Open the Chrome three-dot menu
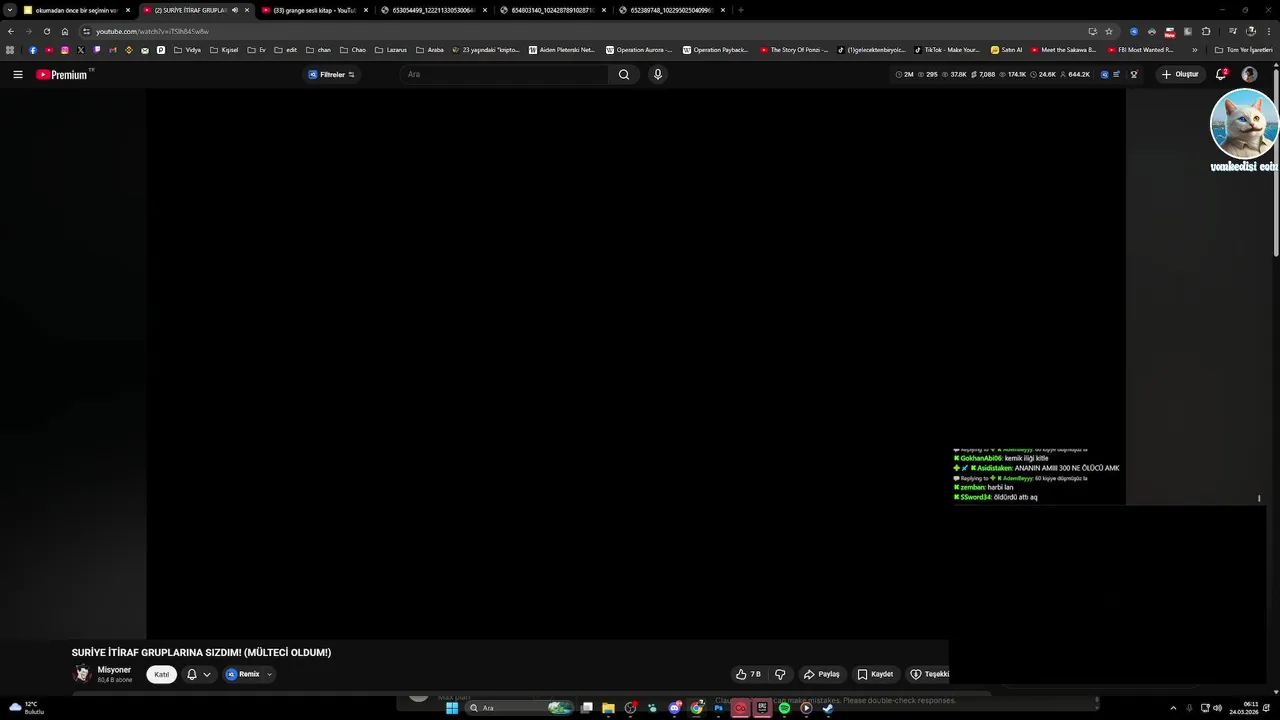 pyautogui.click(x=1269, y=31)
